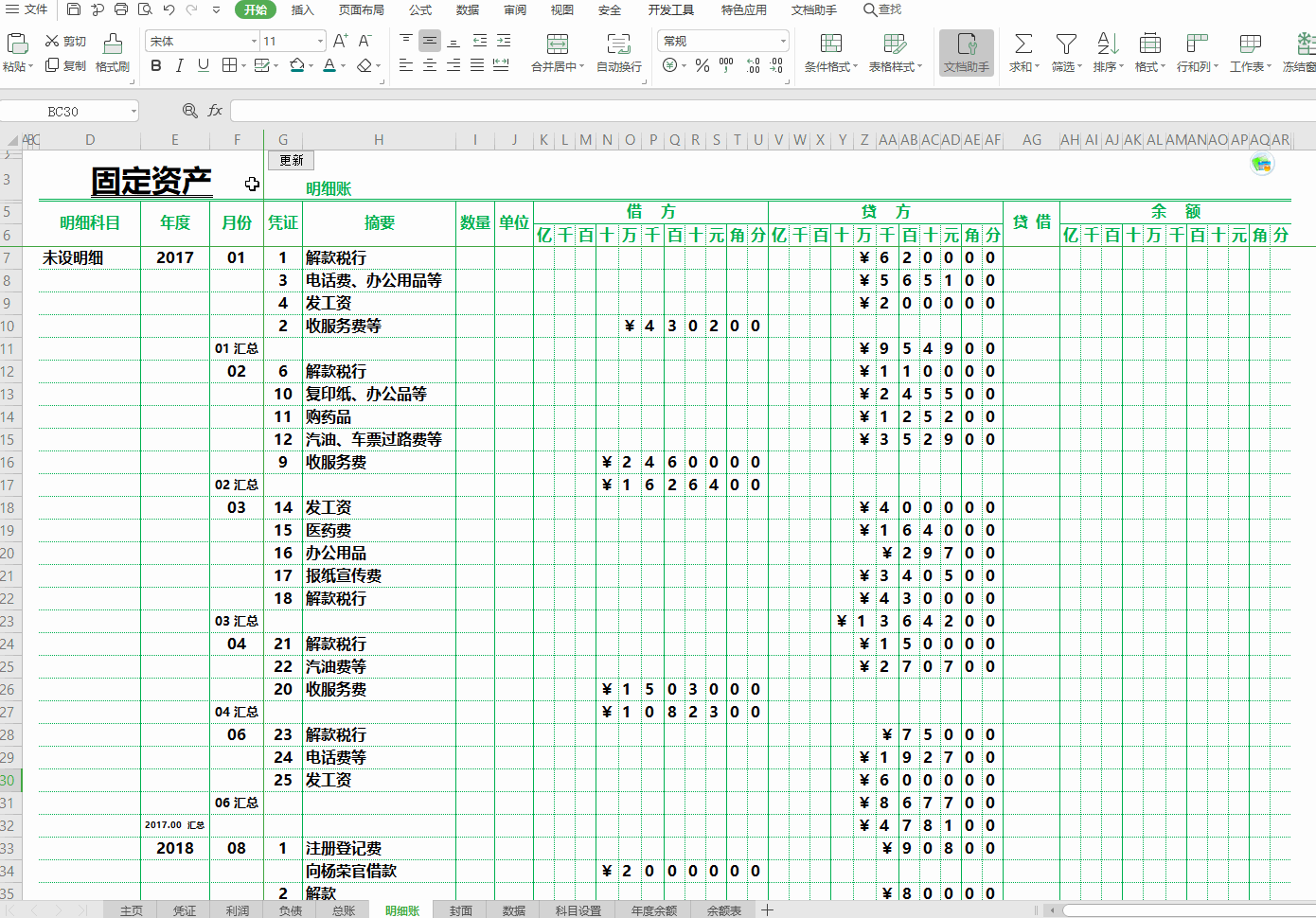Select column H header
1316x918 pixels.
point(379,140)
